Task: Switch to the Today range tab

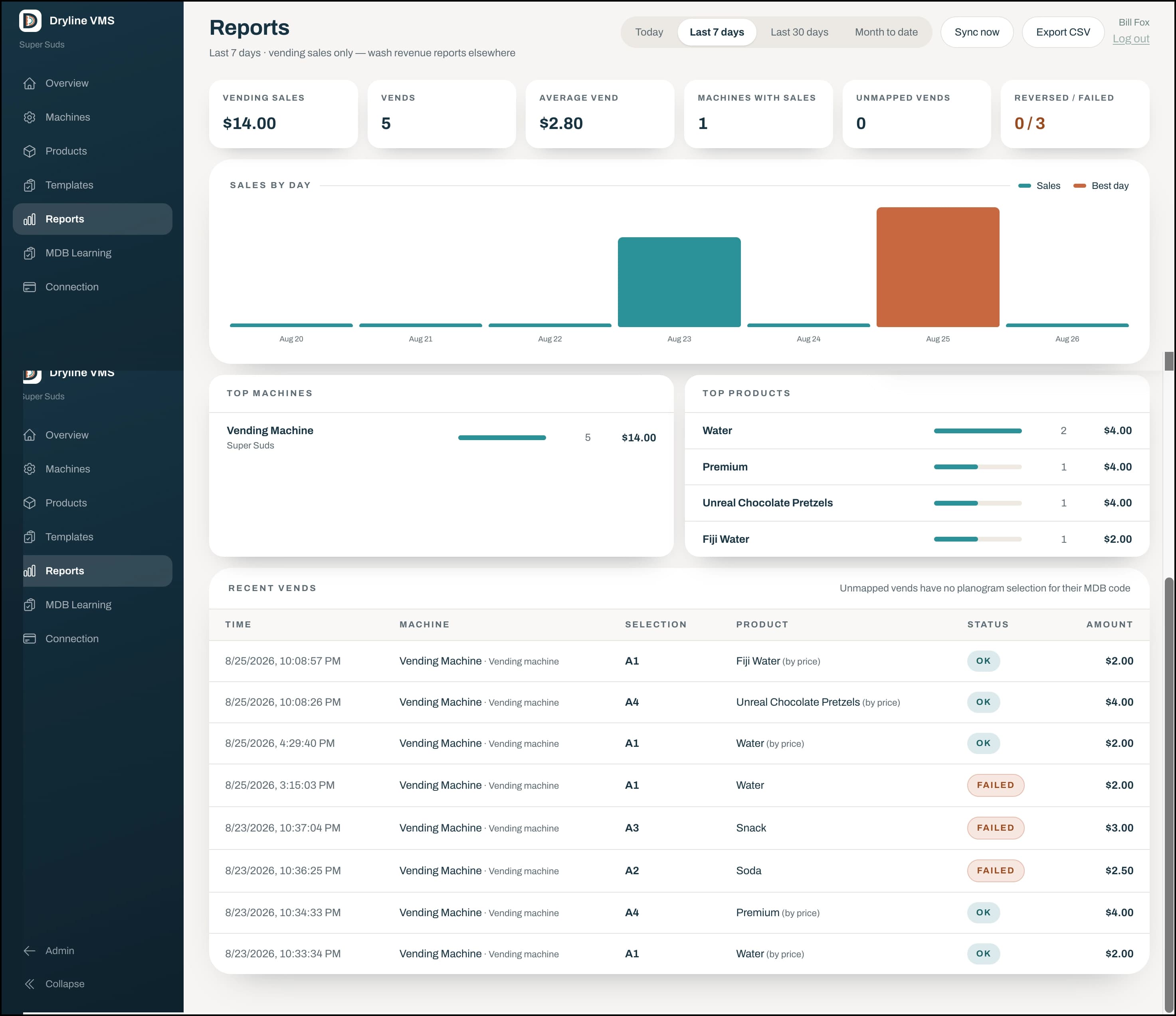Action: [649, 32]
